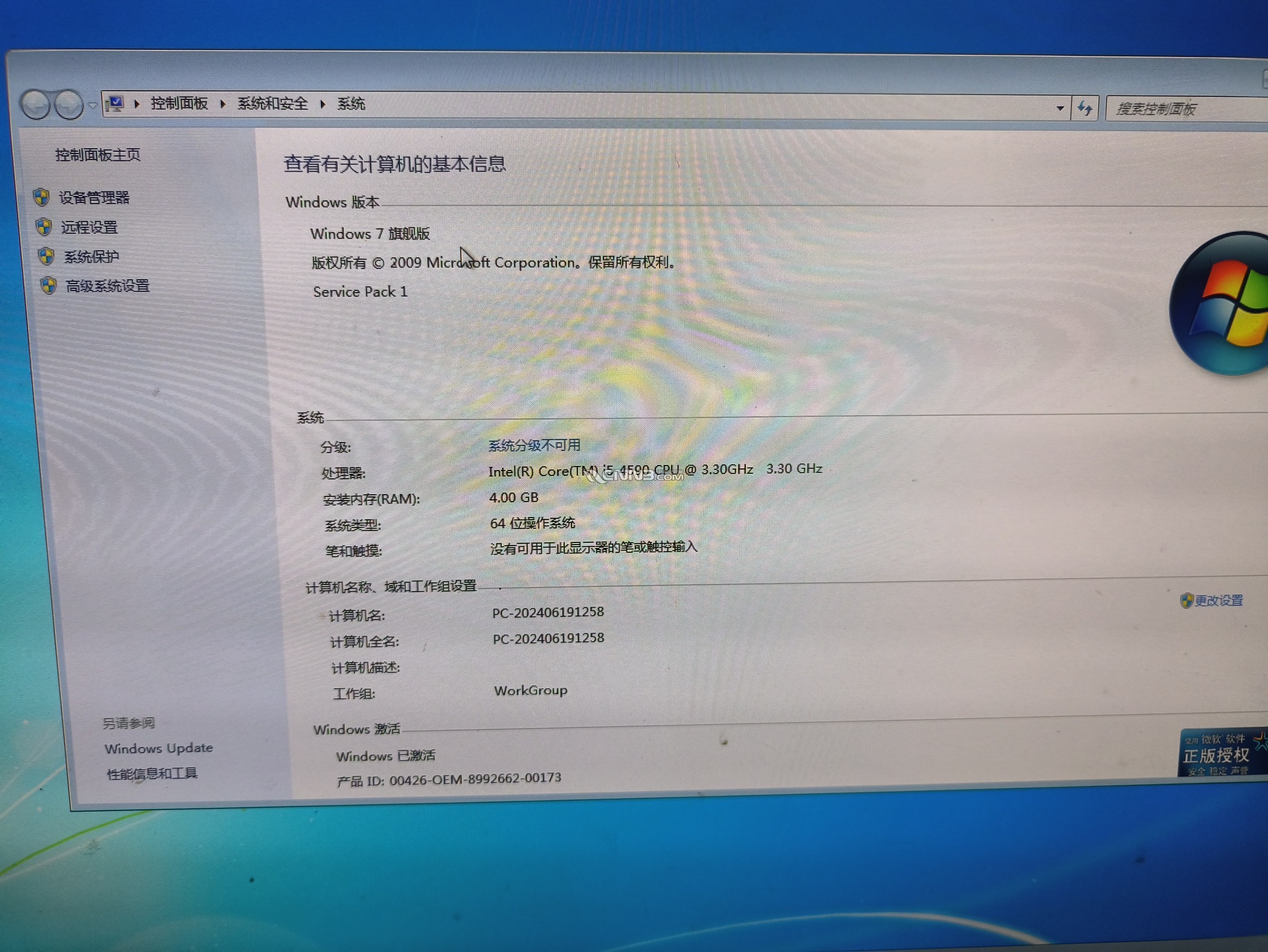Click the computer icon in address bar
This screenshot has width=1268, height=952.
click(116, 104)
